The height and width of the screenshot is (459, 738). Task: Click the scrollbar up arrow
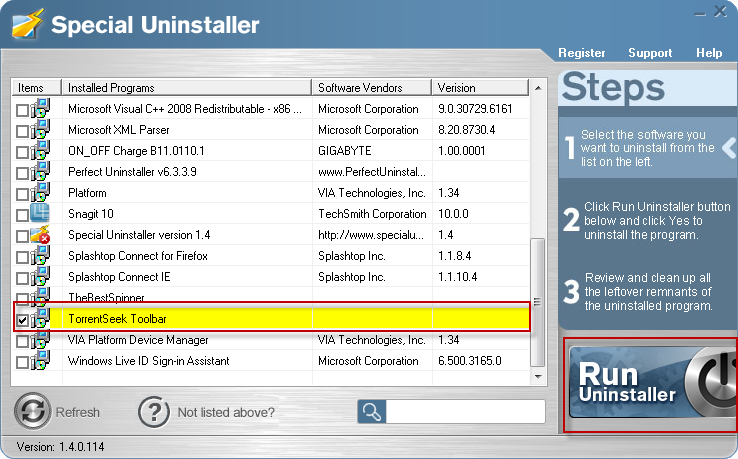538,88
